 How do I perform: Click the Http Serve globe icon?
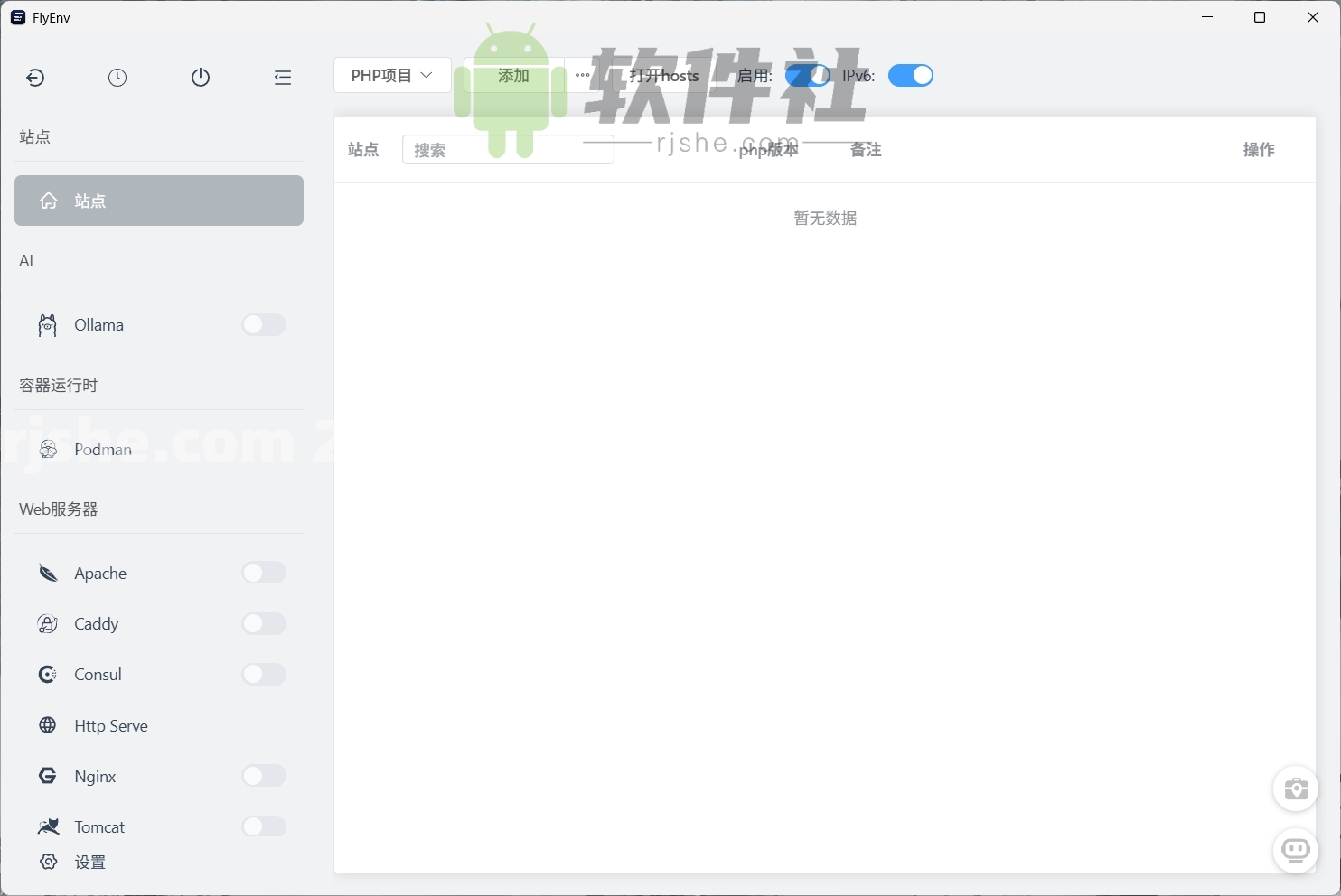(x=47, y=724)
